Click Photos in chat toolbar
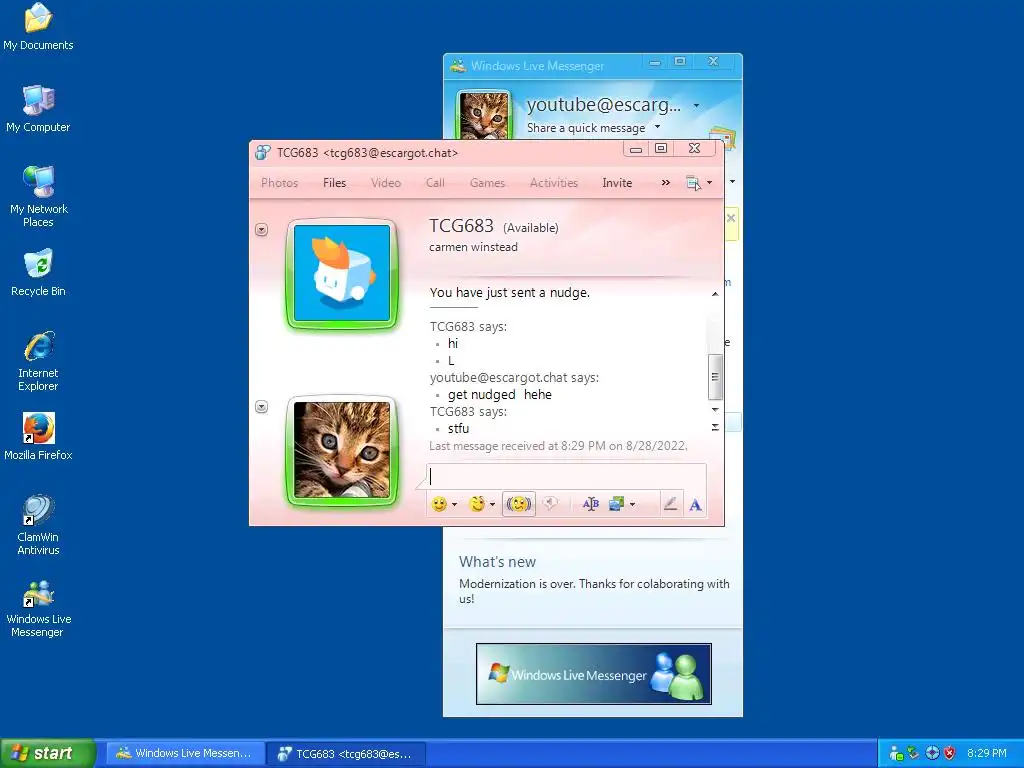 (280, 183)
